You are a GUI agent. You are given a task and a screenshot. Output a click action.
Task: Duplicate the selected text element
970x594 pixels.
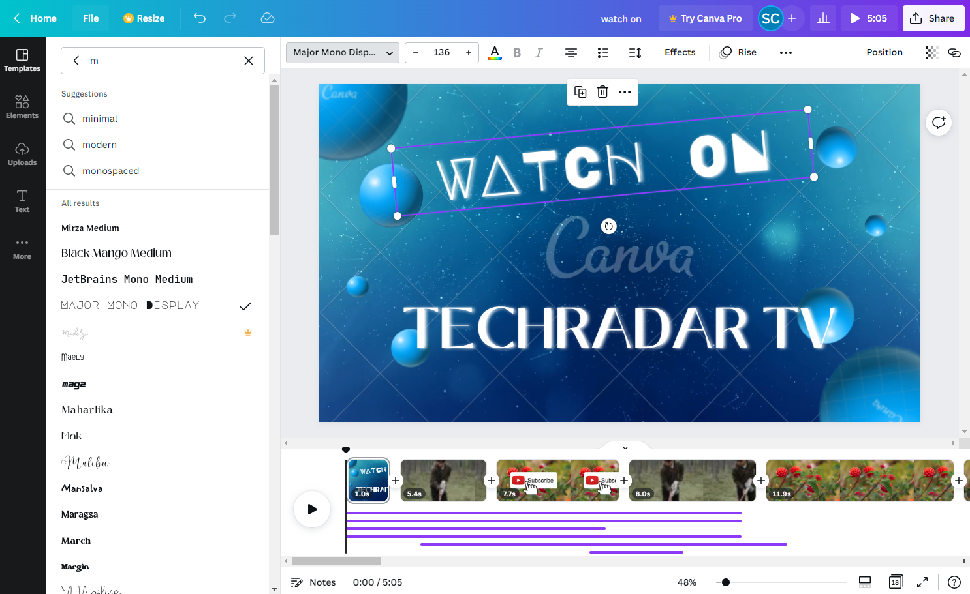pos(580,92)
